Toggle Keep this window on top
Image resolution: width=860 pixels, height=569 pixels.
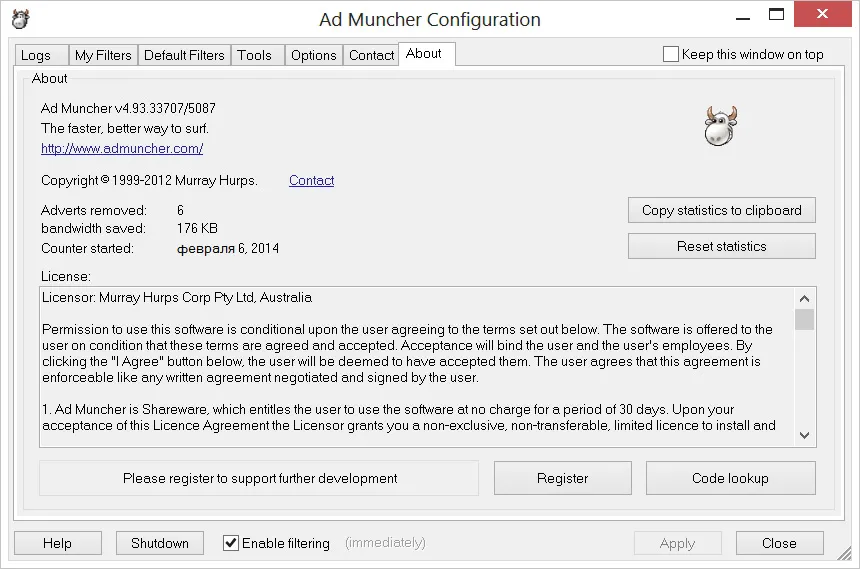670,54
